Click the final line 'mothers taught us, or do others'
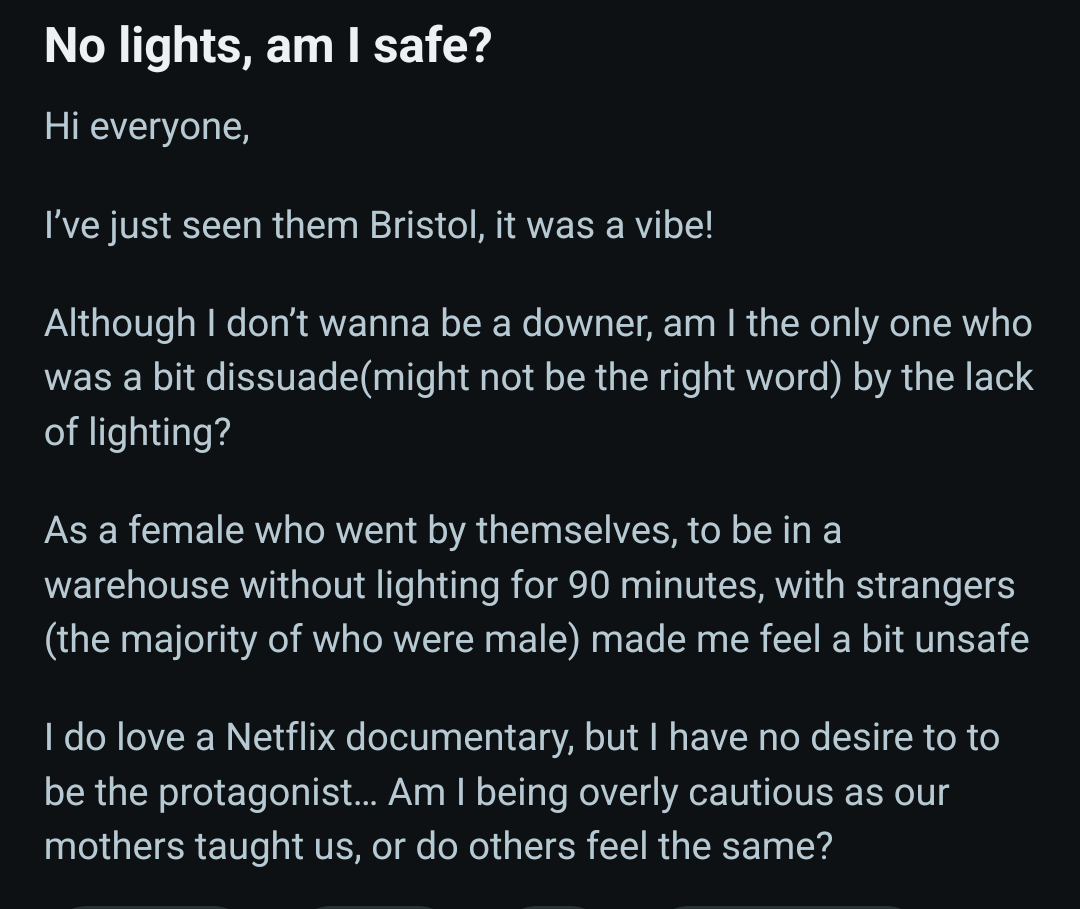Image resolution: width=1080 pixels, height=909 pixels. coord(437,847)
